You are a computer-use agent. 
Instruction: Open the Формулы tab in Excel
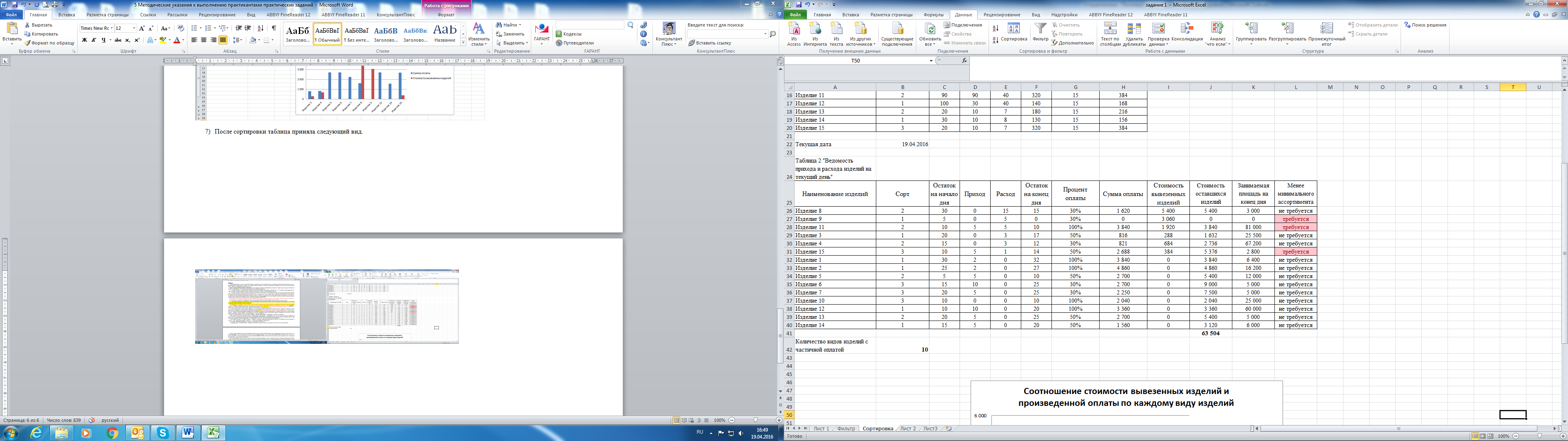pyautogui.click(x=933, y=15)
